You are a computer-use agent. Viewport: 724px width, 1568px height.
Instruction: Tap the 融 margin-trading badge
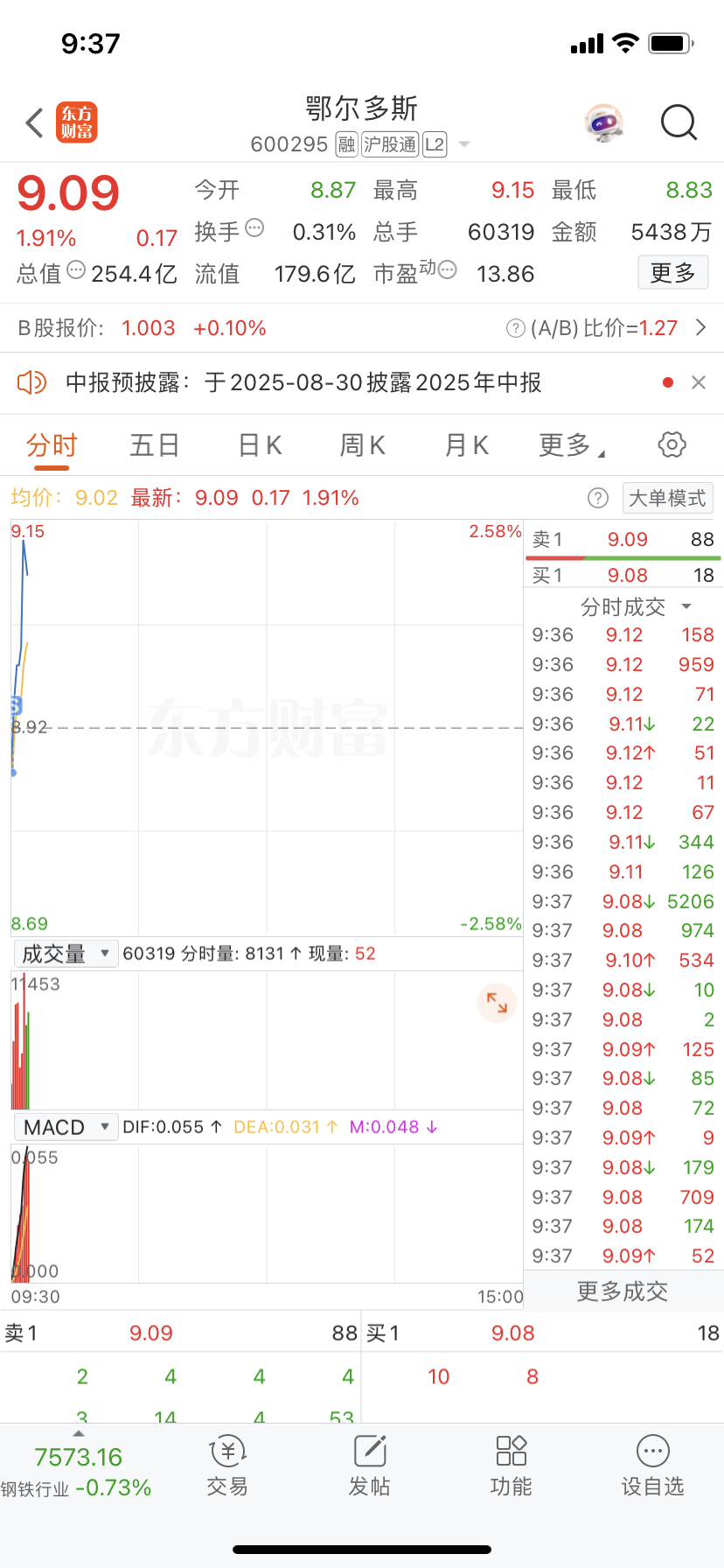pos(347,144)
